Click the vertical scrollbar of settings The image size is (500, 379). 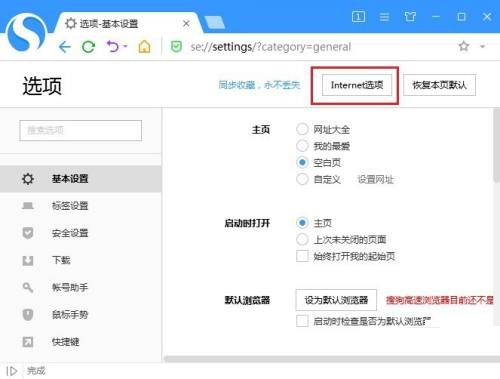(496, 145)
